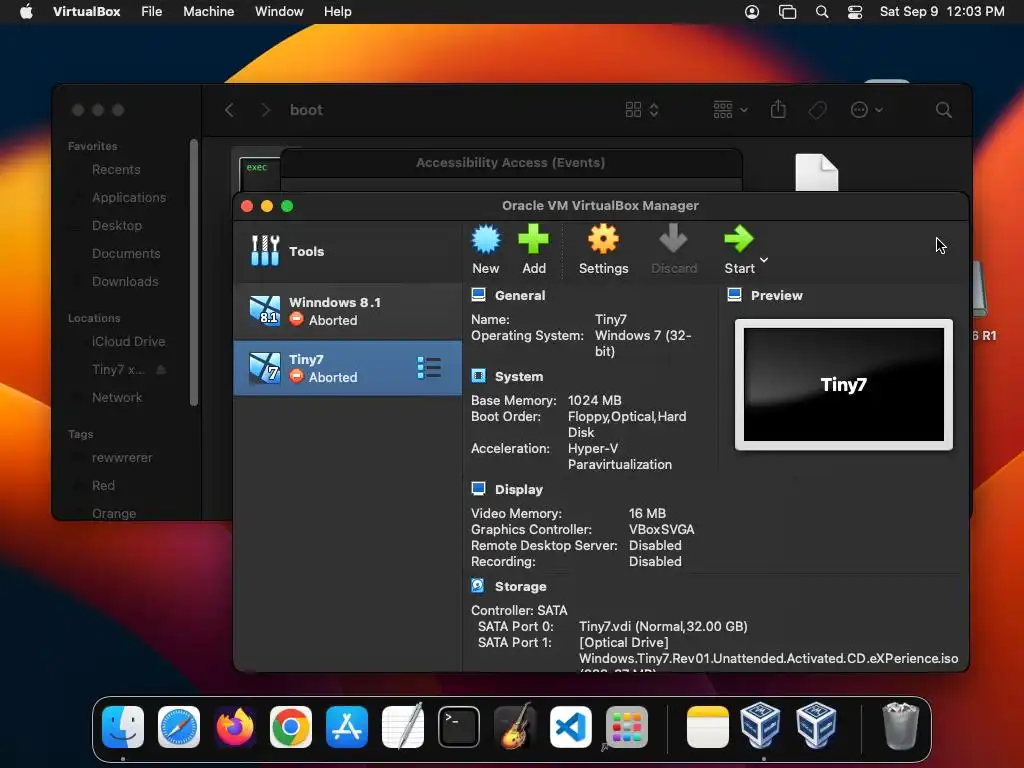This screenshot has height=768, width=1024.
Task: Open Spotlight search in menu bar
Action: [x=822, y=12]
